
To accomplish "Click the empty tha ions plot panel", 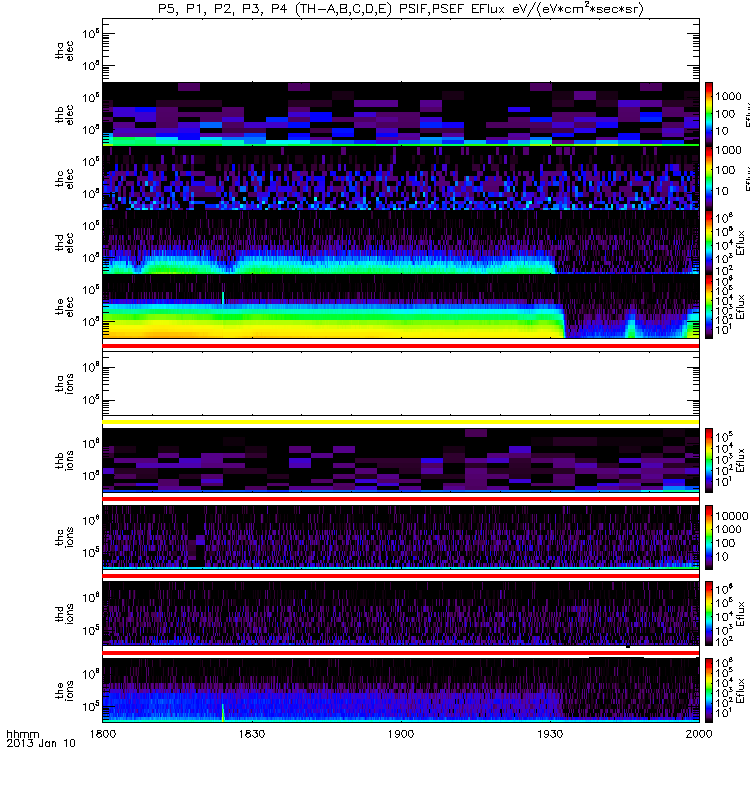I will (x=401, y=383).
